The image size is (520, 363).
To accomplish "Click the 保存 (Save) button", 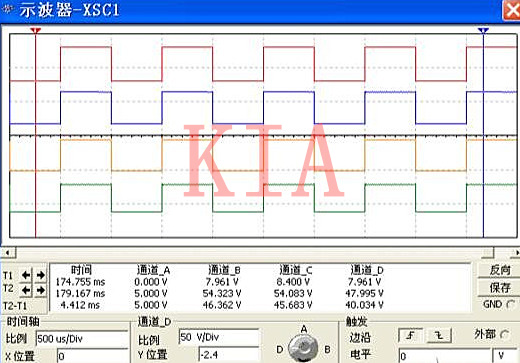I will pos(500,288).
